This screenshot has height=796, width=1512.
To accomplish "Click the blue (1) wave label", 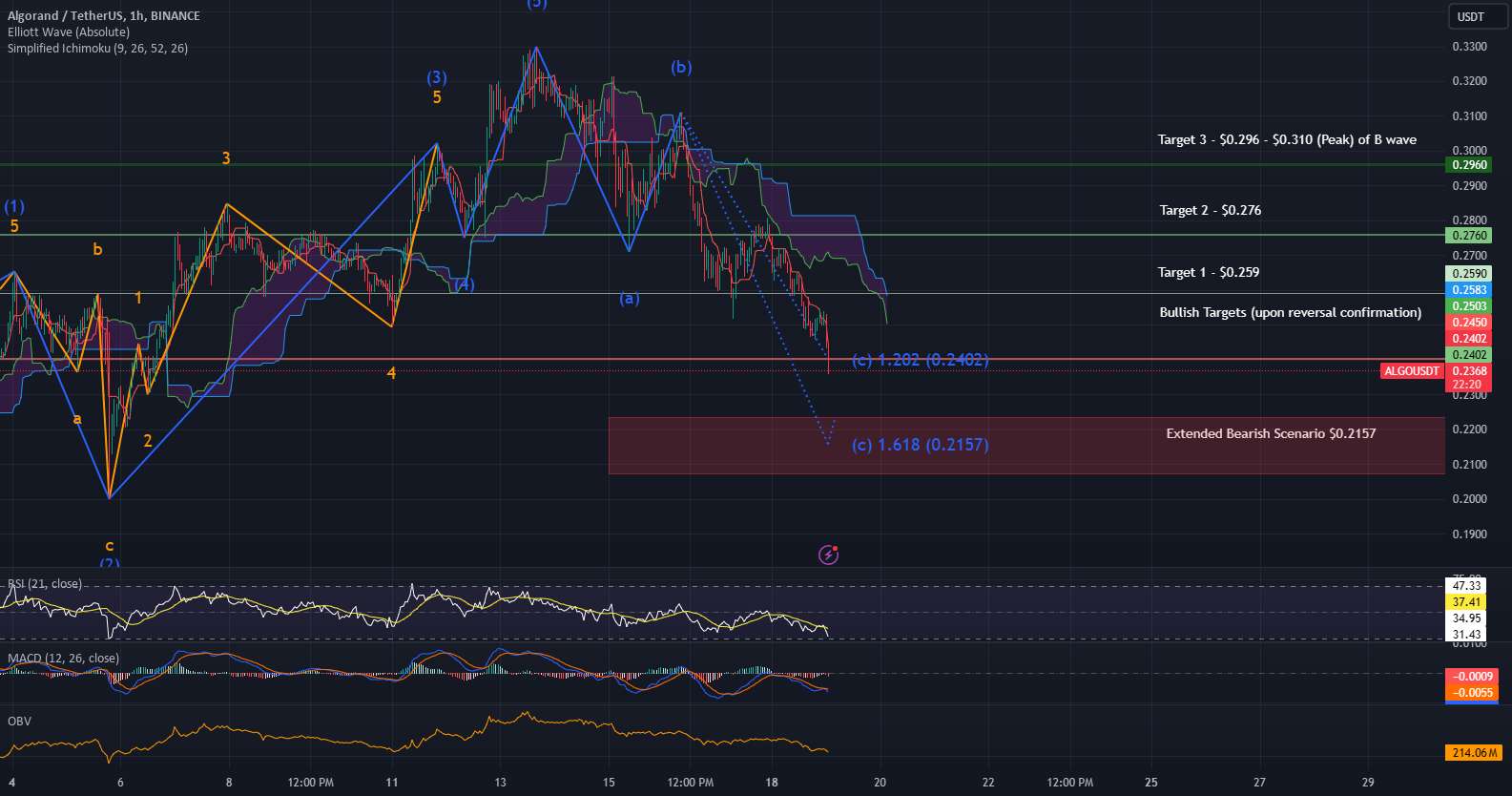I will [14, 206].
